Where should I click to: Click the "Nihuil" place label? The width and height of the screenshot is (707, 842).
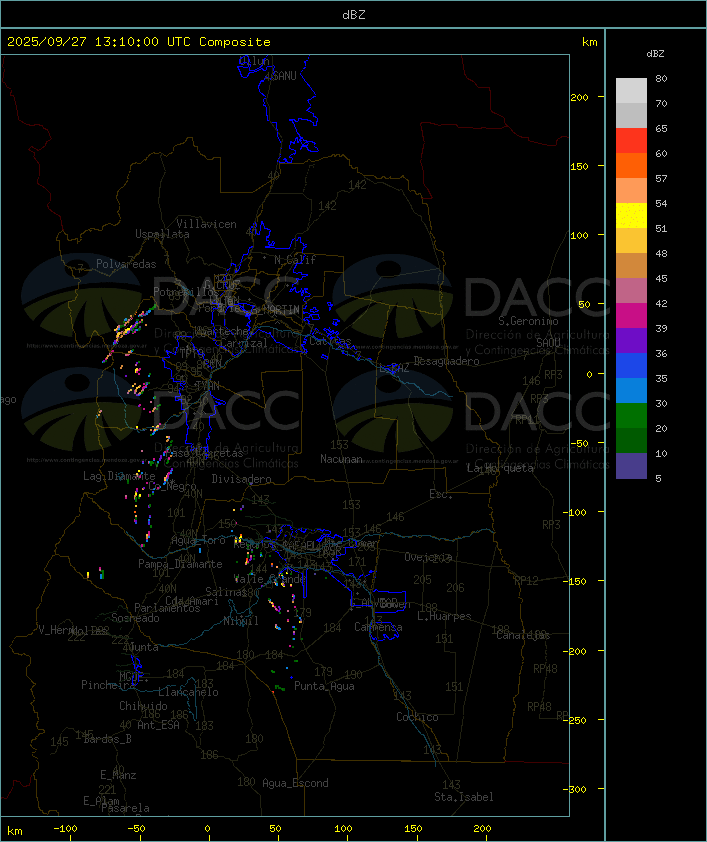click(241, 621)
